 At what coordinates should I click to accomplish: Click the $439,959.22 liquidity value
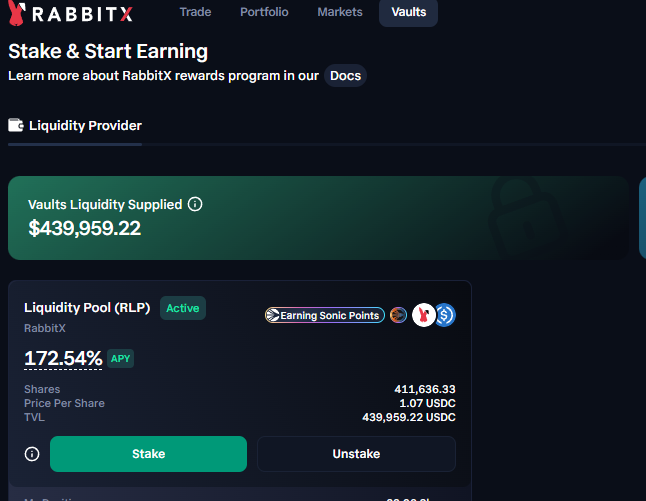tap(84, 228)
